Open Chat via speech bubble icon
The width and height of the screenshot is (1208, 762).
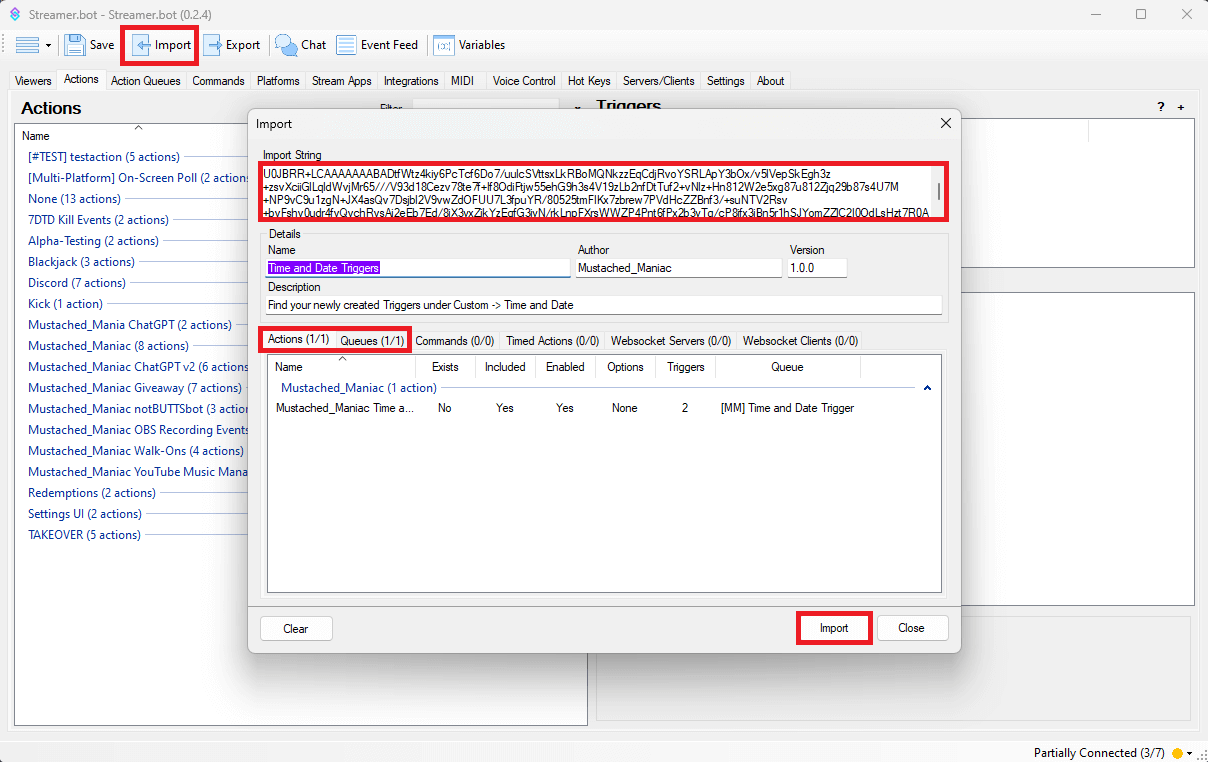point(286,45)
